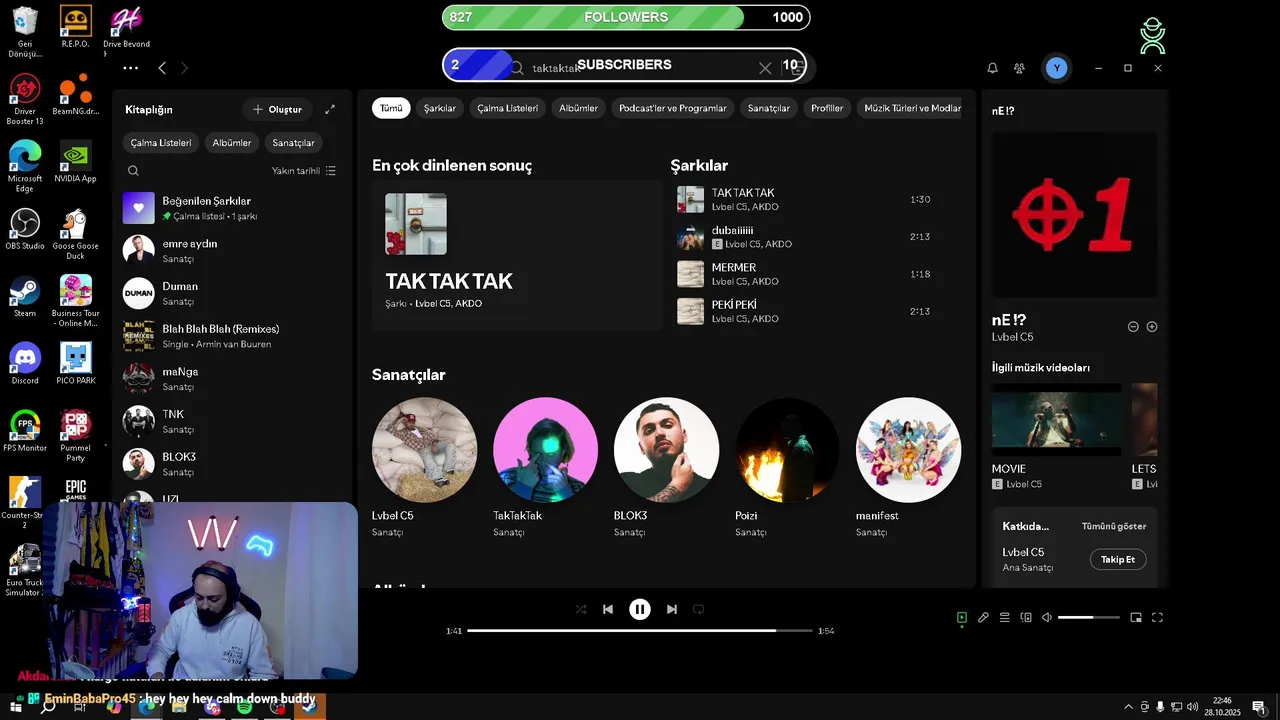Select the Şarkılar results tab
The image size is (1280, 720).
pyautogui.click(x=440, y=108)
